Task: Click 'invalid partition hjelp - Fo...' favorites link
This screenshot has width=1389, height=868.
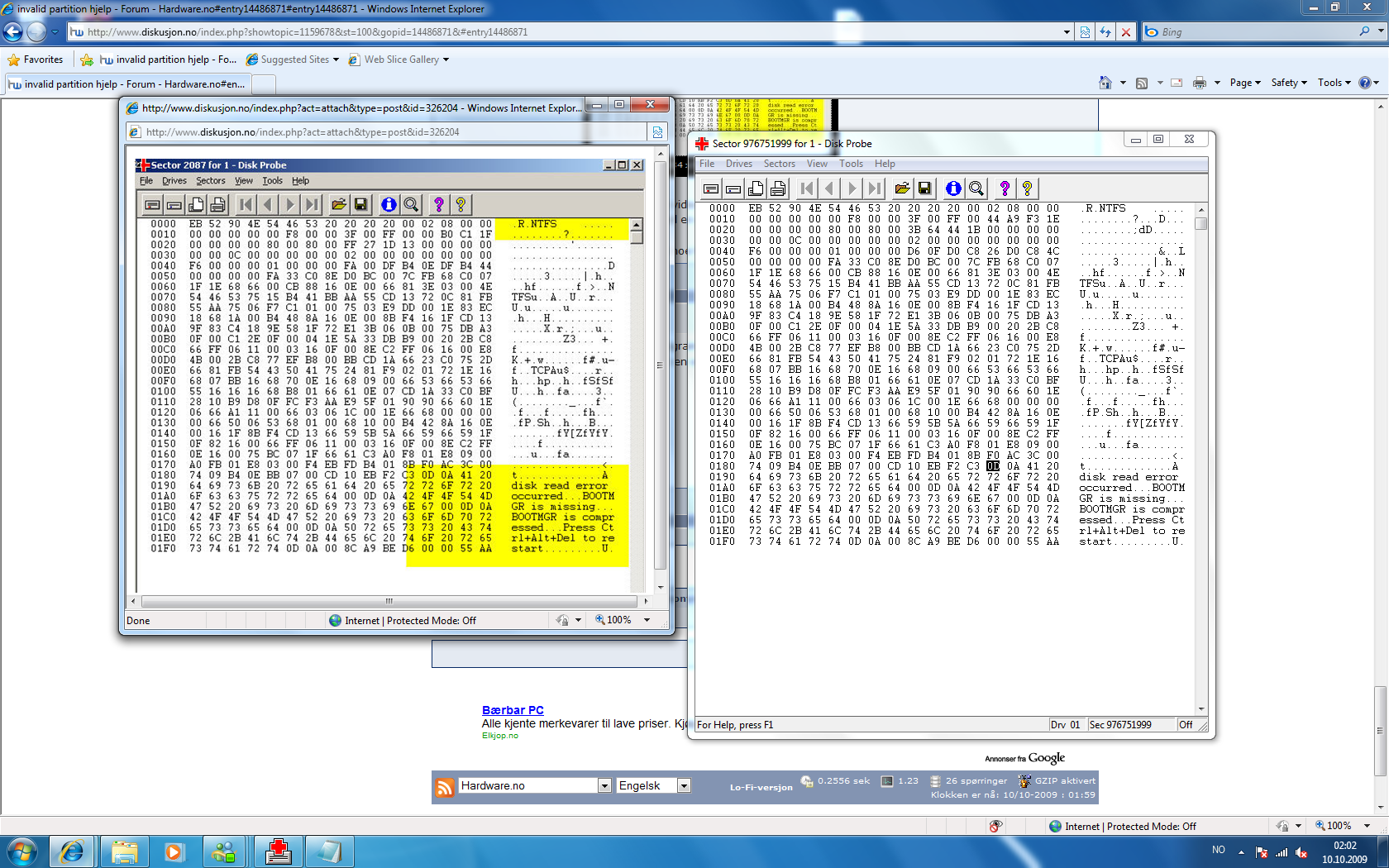Action: (x=168, y=60)
